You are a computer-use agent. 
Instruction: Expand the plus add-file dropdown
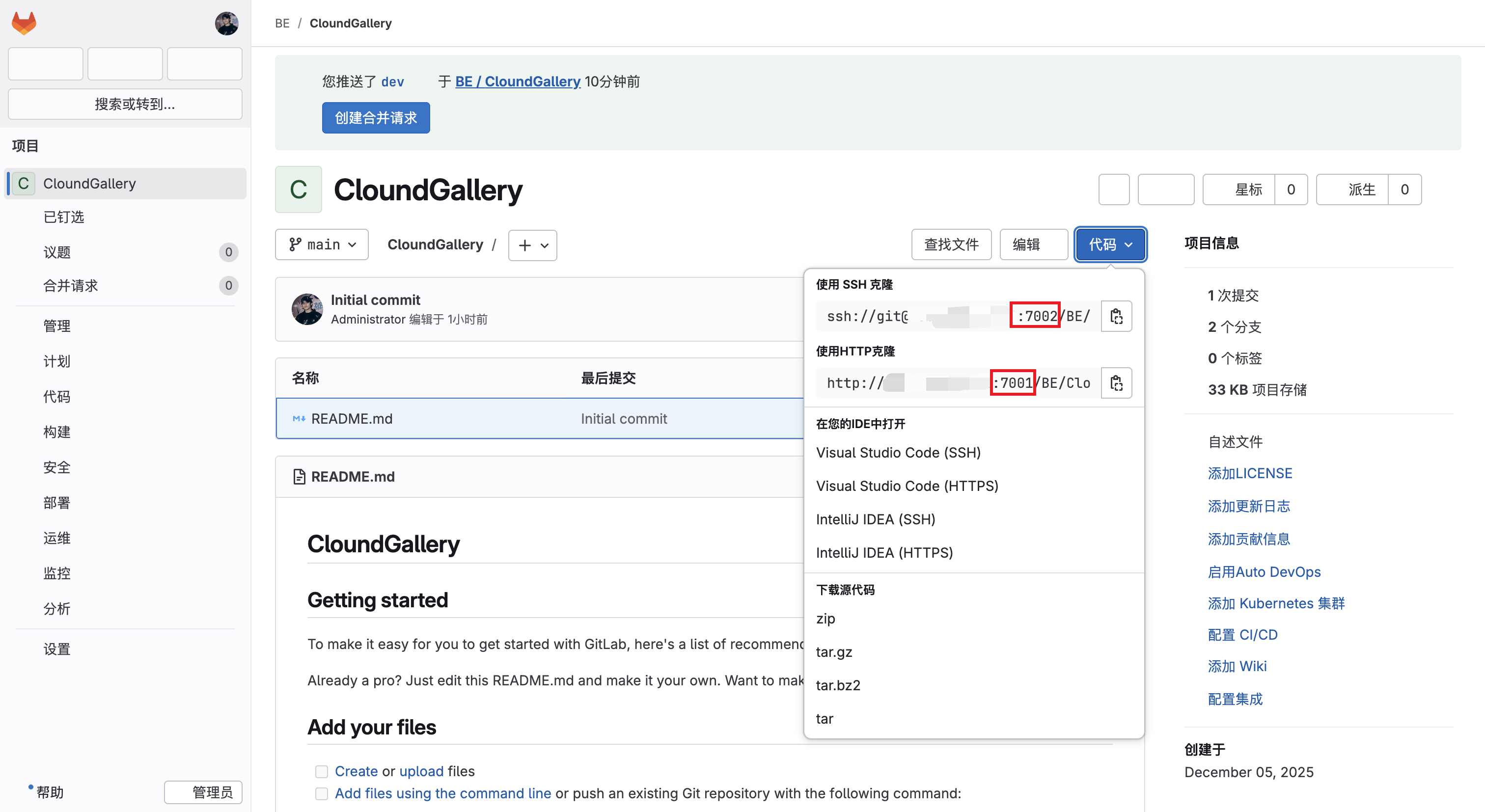tap(532, 245)
